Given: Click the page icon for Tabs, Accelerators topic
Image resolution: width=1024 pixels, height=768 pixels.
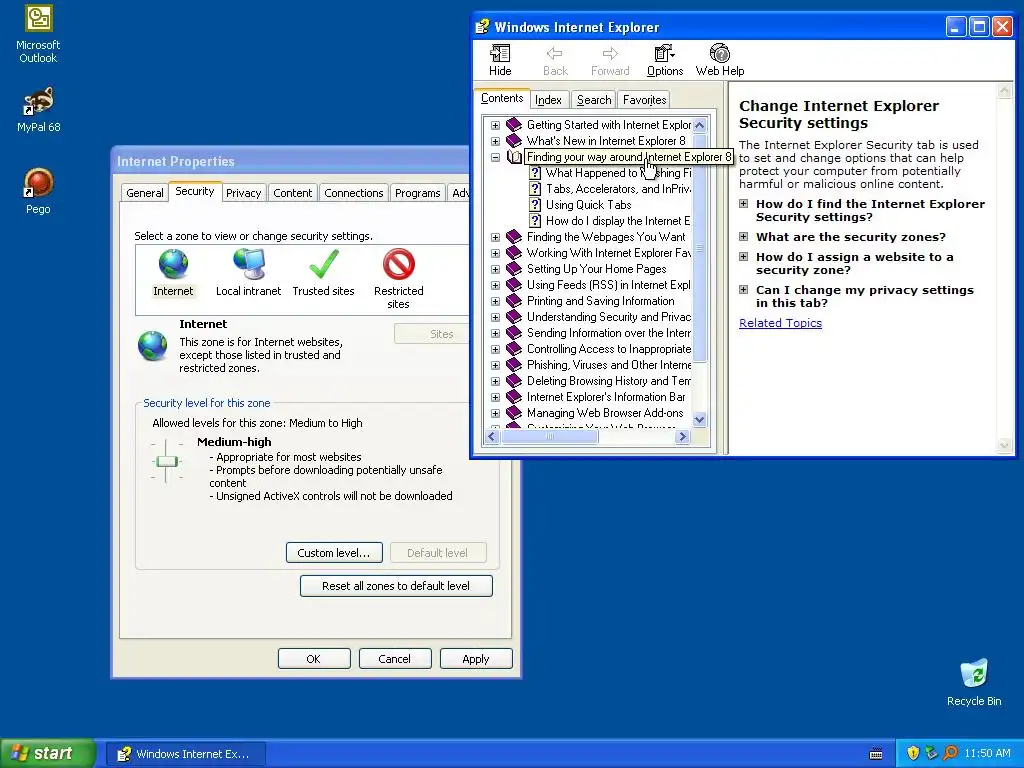Looking at the screenshot, I should [535, 189].
